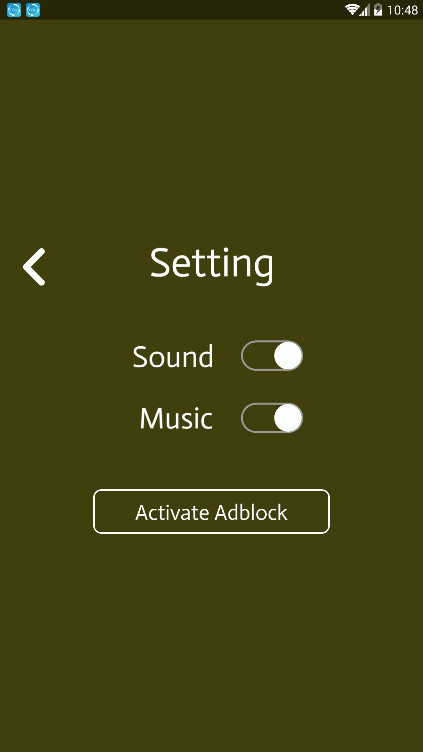
Task: Tap the Setting page title
Action: click(x=212, y=265)
